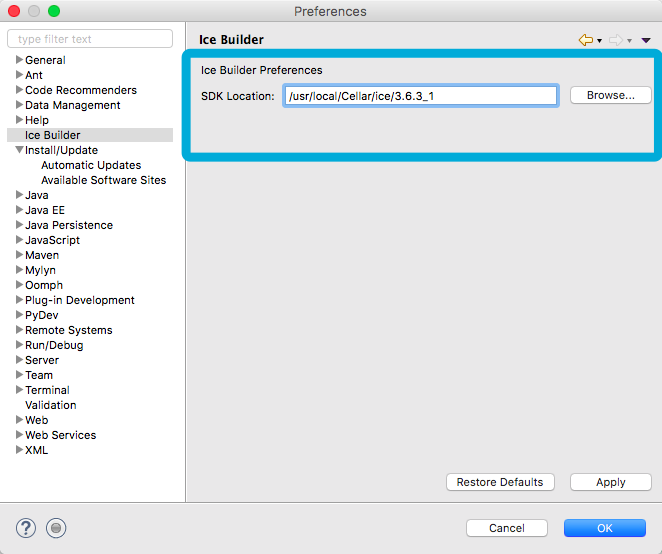Select the XML category label

tap(37, 450)
